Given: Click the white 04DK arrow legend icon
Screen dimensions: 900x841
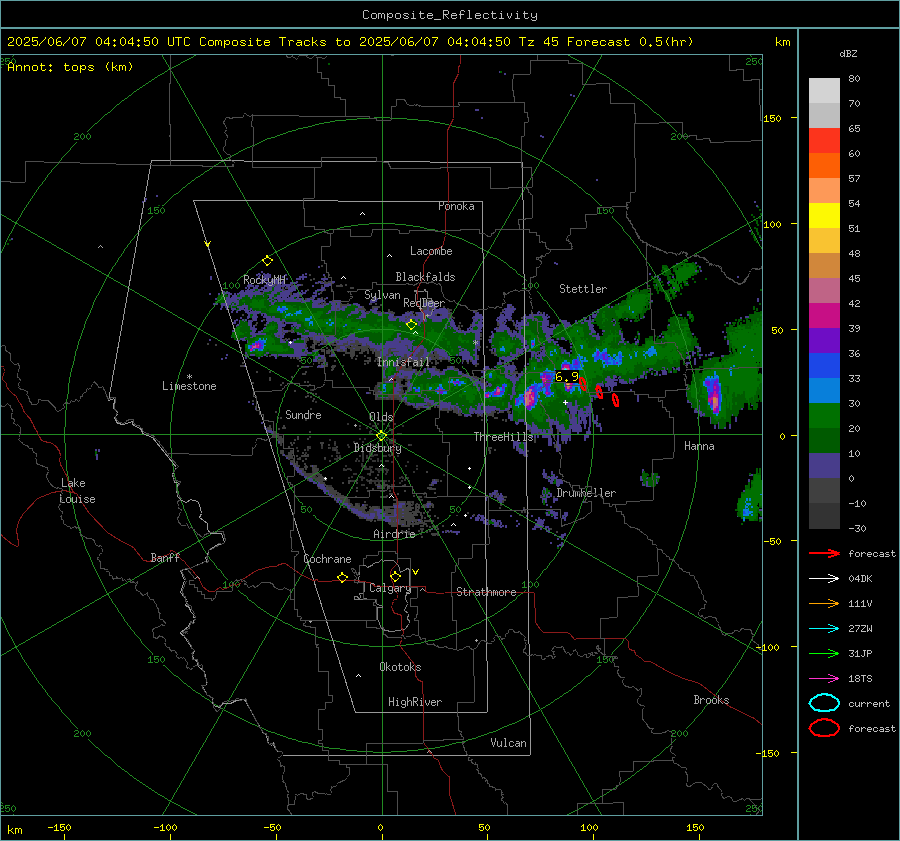Looking at the screenshot, I should [x=824, y=579].
